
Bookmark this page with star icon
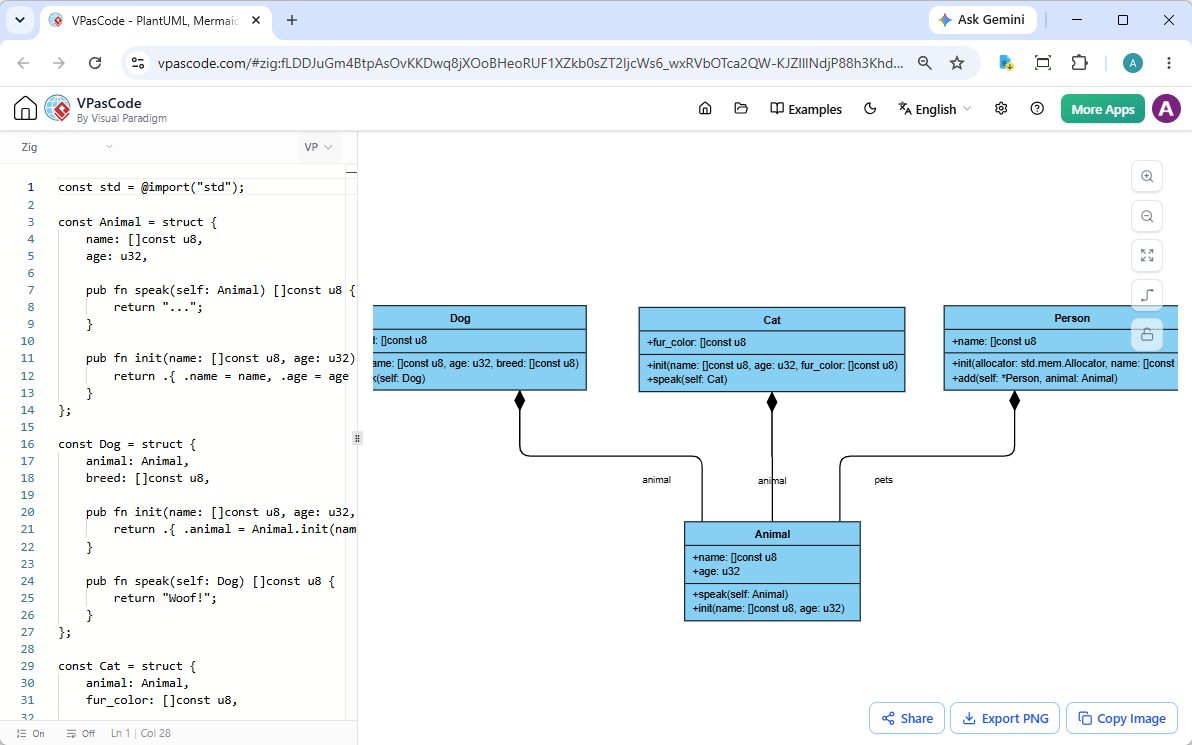[x=957, y=63]
